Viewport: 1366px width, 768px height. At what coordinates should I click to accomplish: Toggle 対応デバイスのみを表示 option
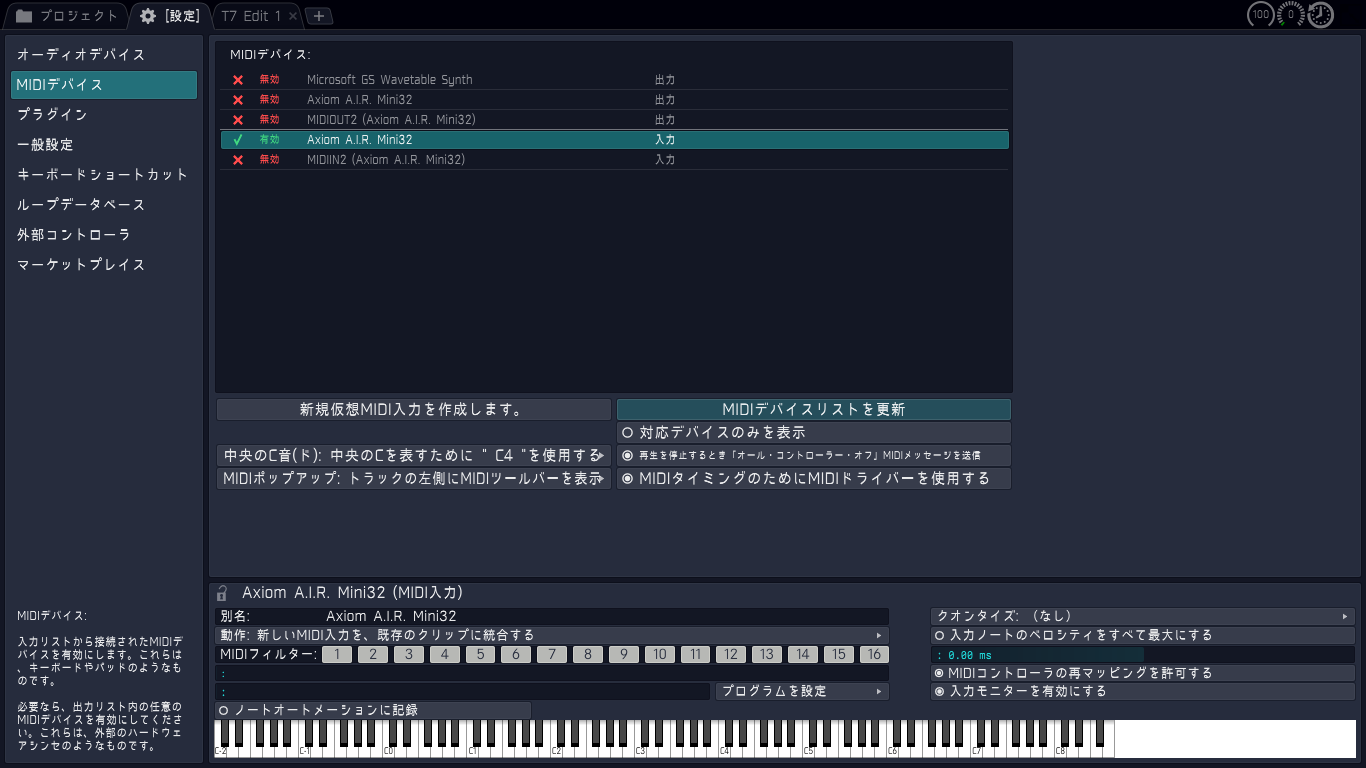(814, 433)
